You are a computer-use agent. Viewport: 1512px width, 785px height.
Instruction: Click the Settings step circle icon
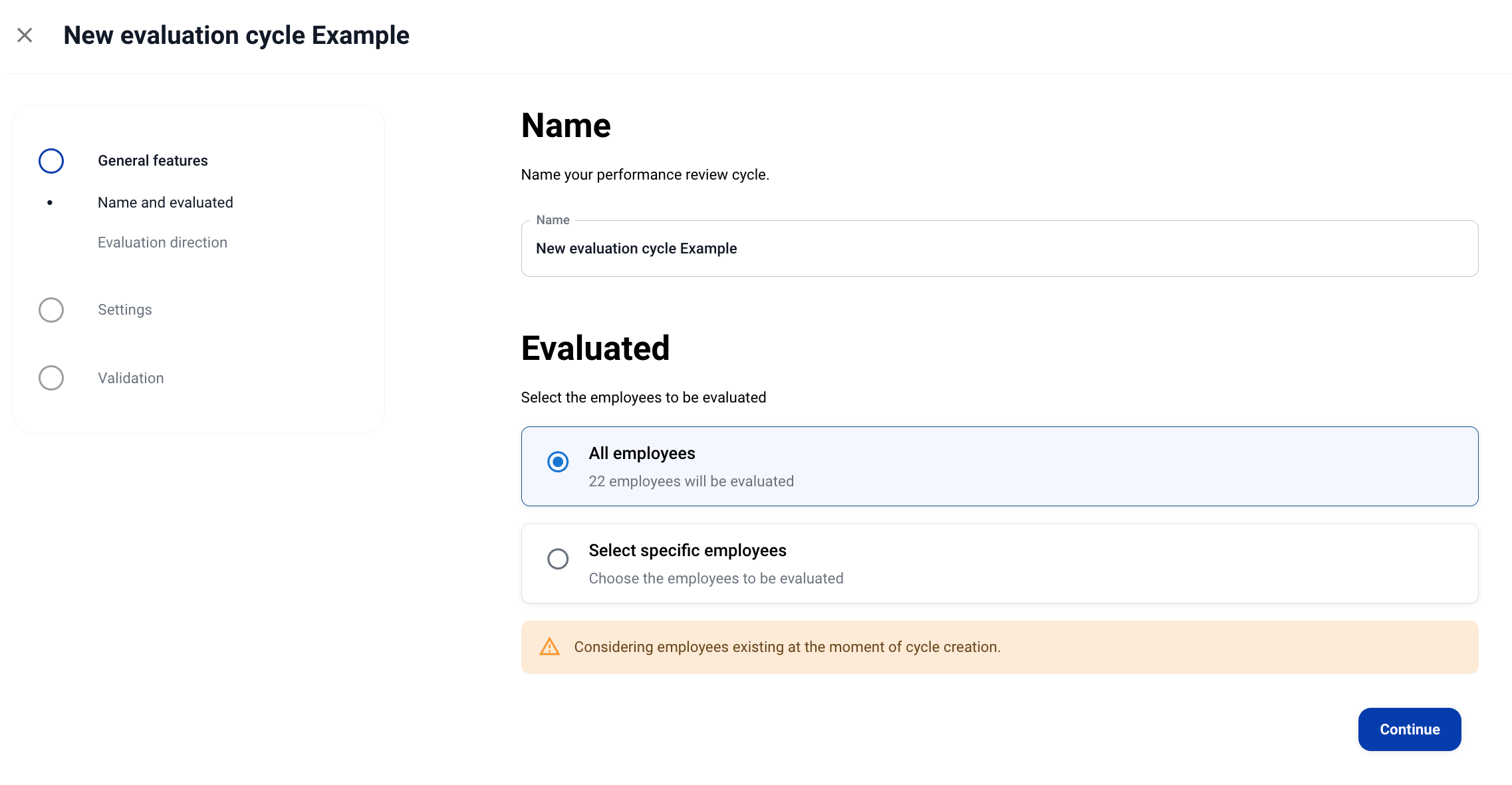[x=51, y=310]
